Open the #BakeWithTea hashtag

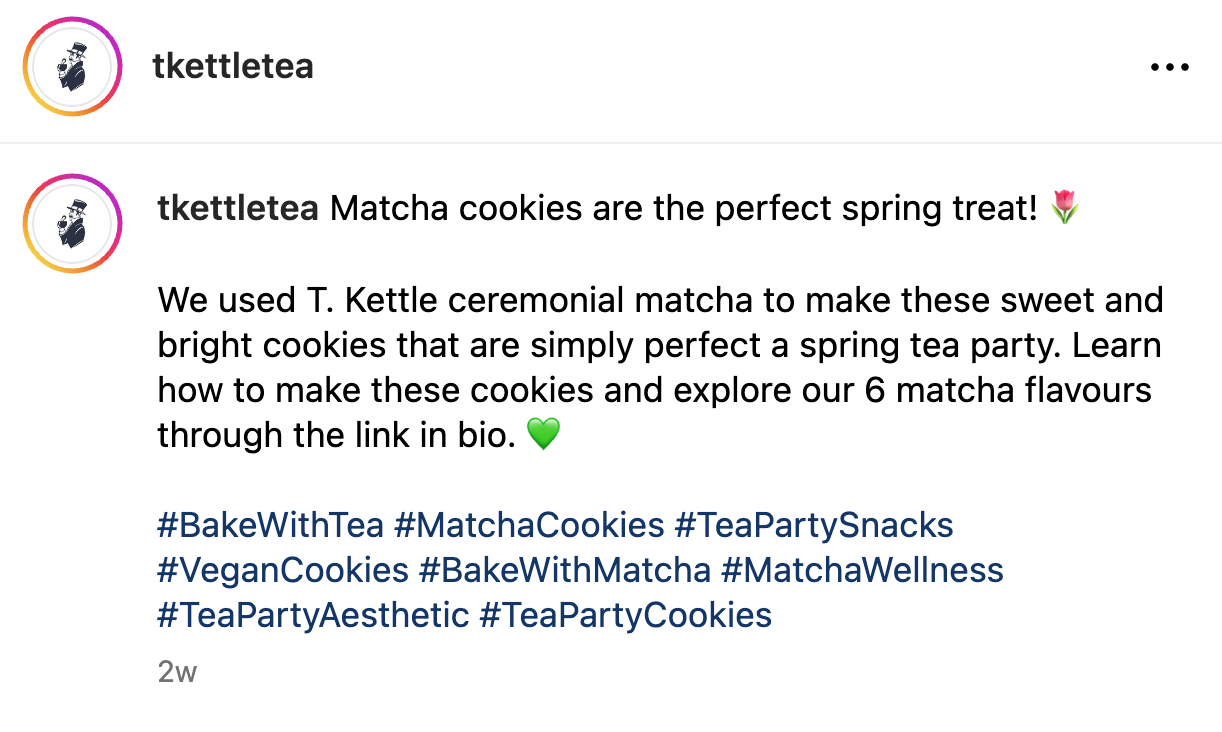point(270,525)
